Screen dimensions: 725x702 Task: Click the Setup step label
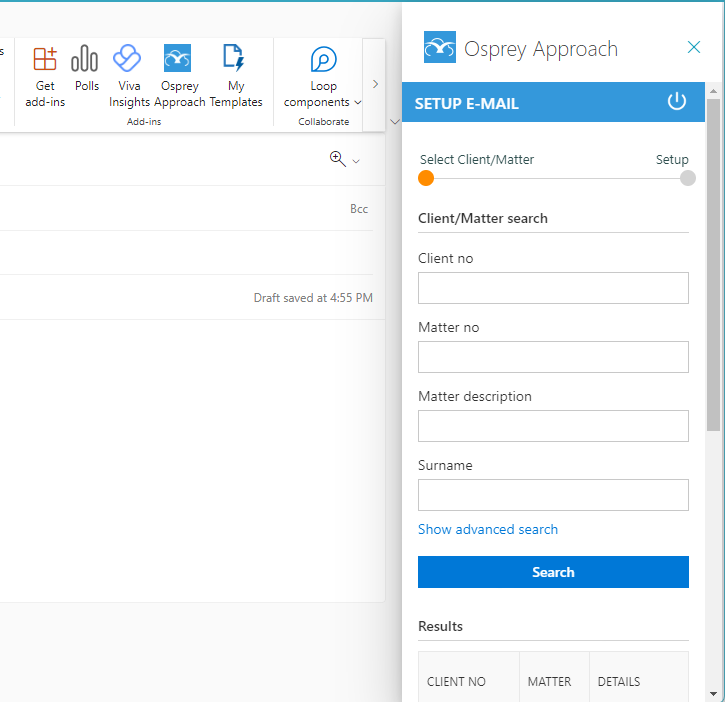pyautogui.click(x=672, y=160)
